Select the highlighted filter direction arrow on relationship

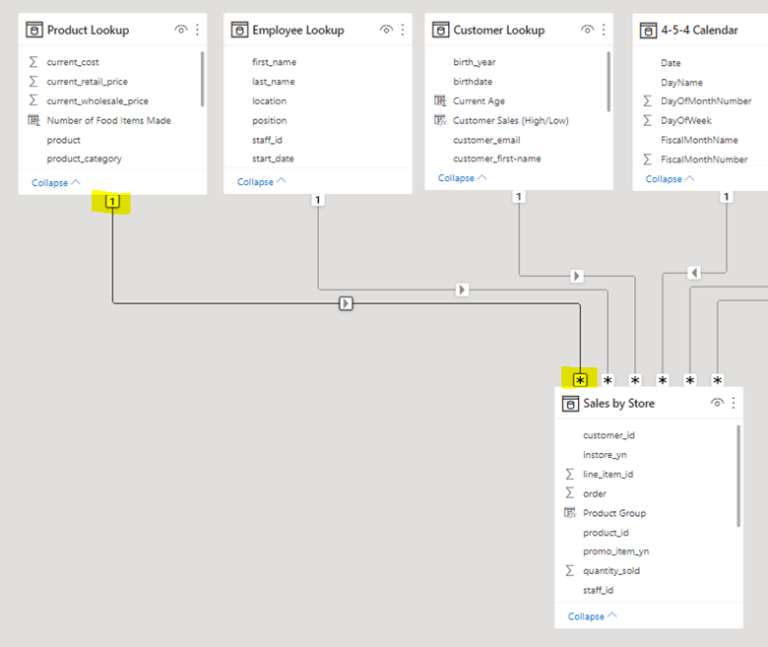[x=346, y=303]
